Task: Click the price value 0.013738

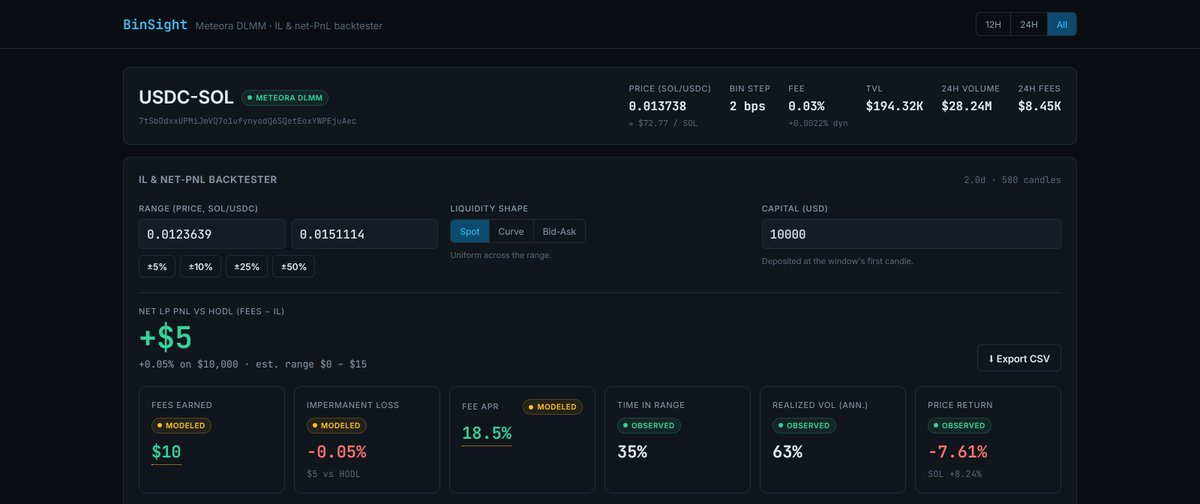Action: pos(657,106)
